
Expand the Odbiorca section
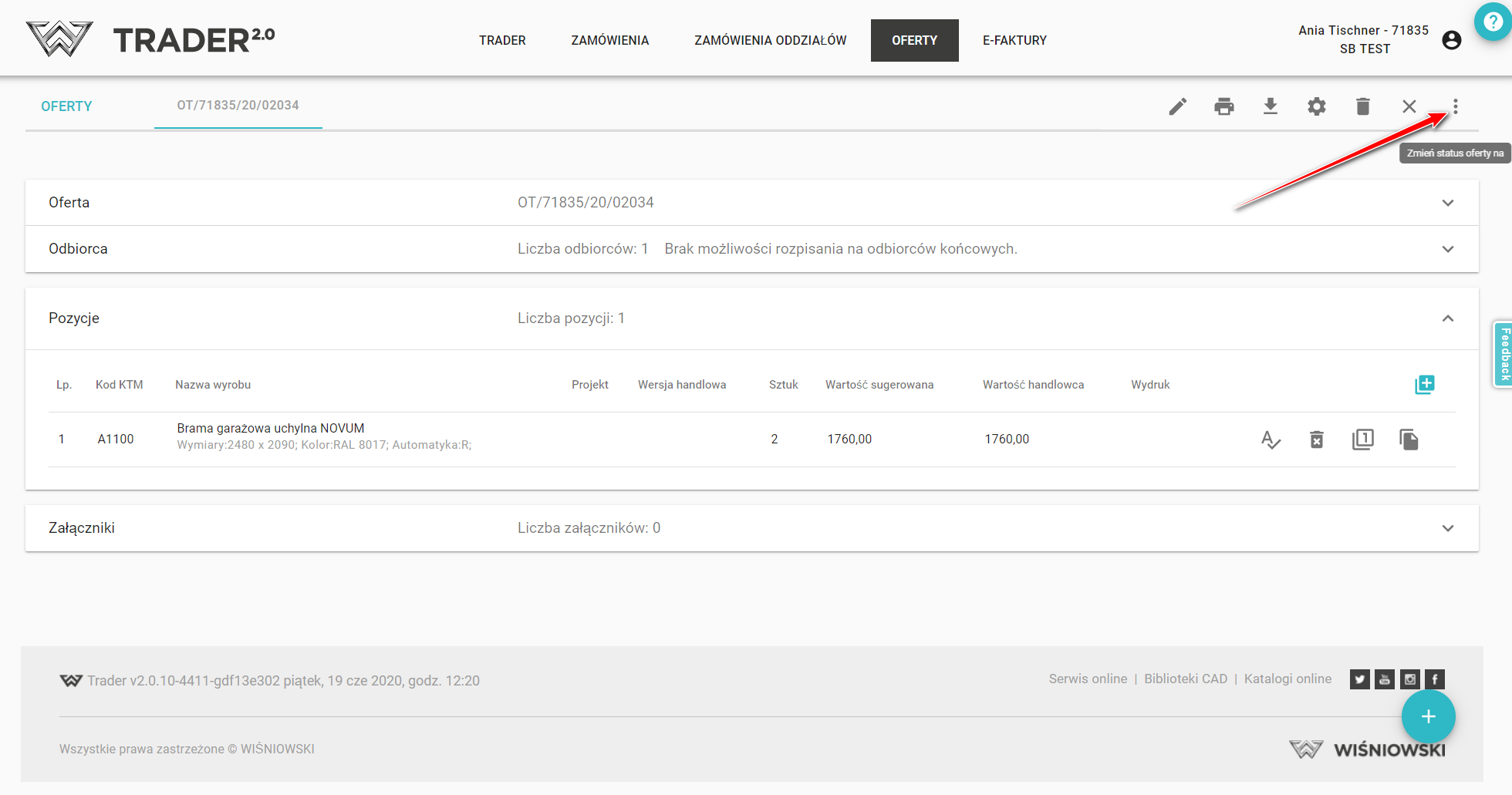1447,249
